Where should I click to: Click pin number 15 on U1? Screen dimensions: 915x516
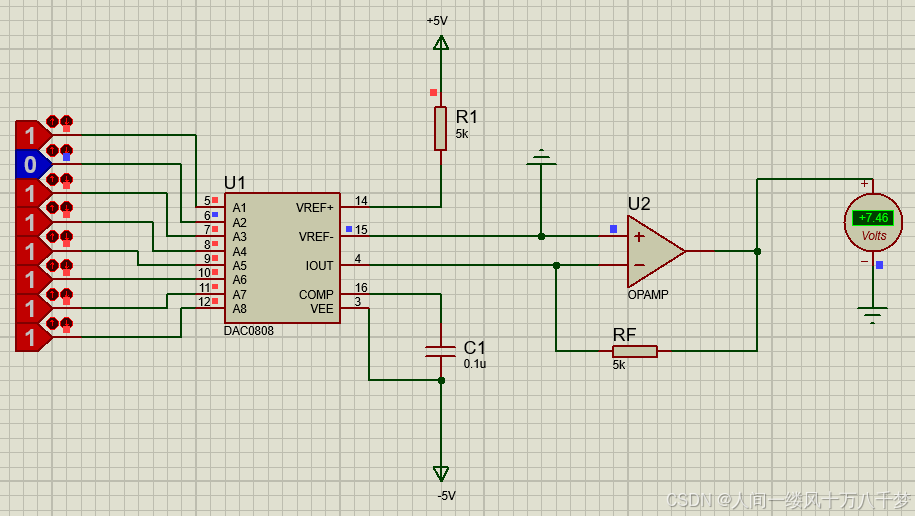361,229
